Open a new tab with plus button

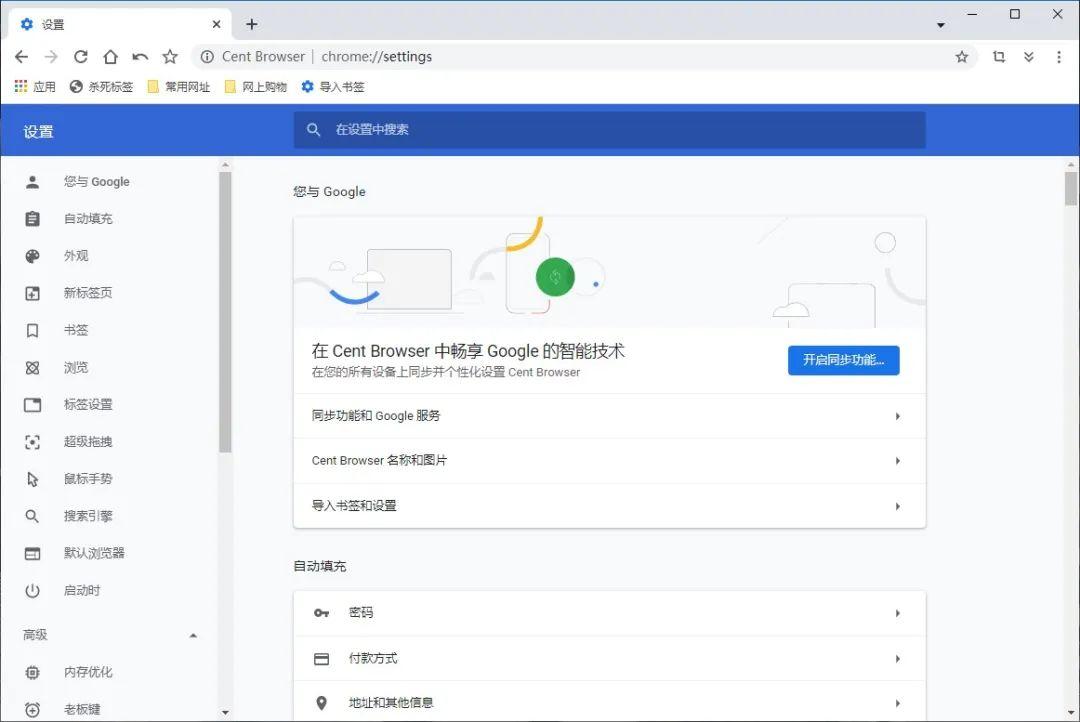tap(251, 24)
